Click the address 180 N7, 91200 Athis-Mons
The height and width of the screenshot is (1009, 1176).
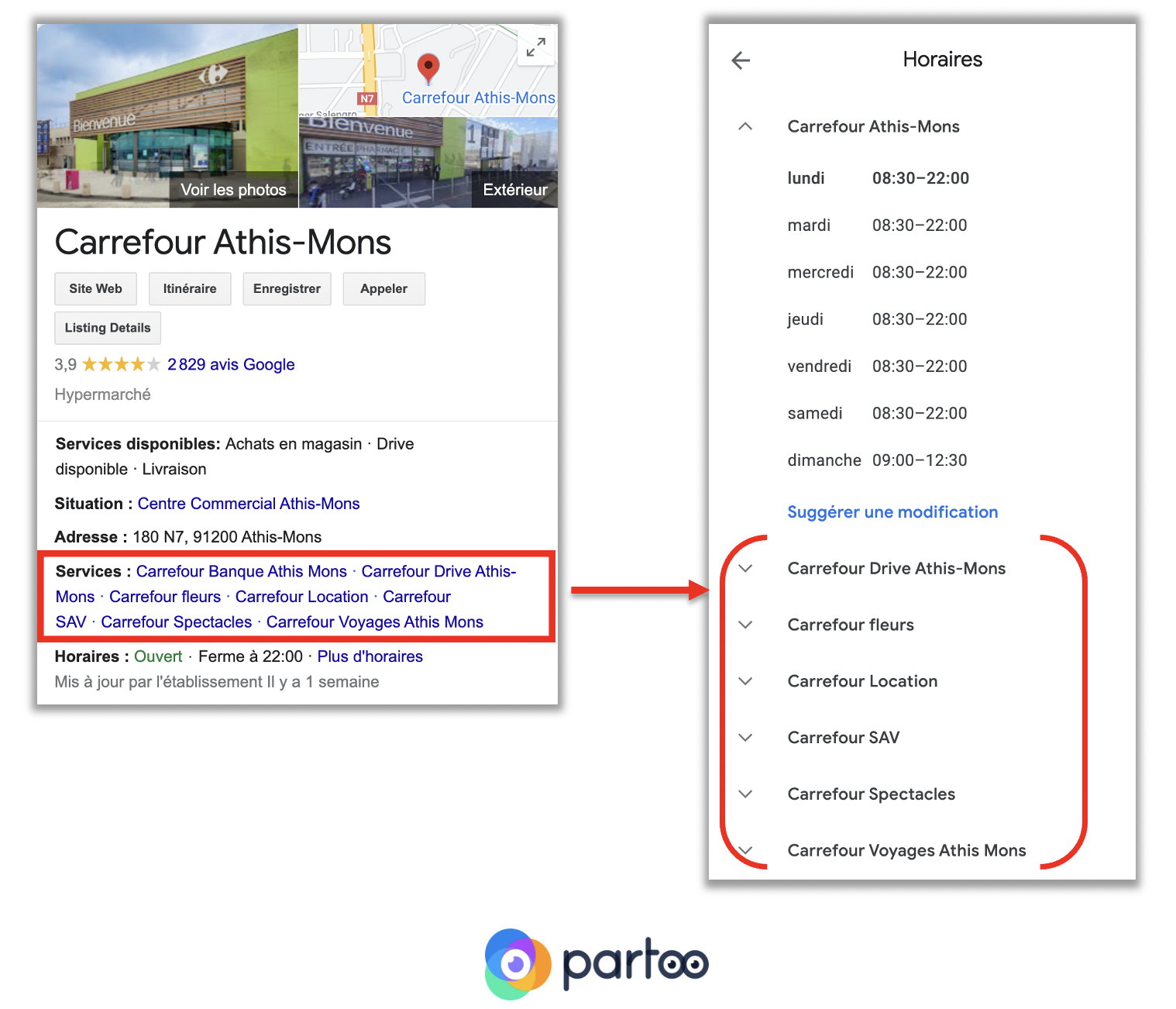pyautogui.click(x=227, y=537)
